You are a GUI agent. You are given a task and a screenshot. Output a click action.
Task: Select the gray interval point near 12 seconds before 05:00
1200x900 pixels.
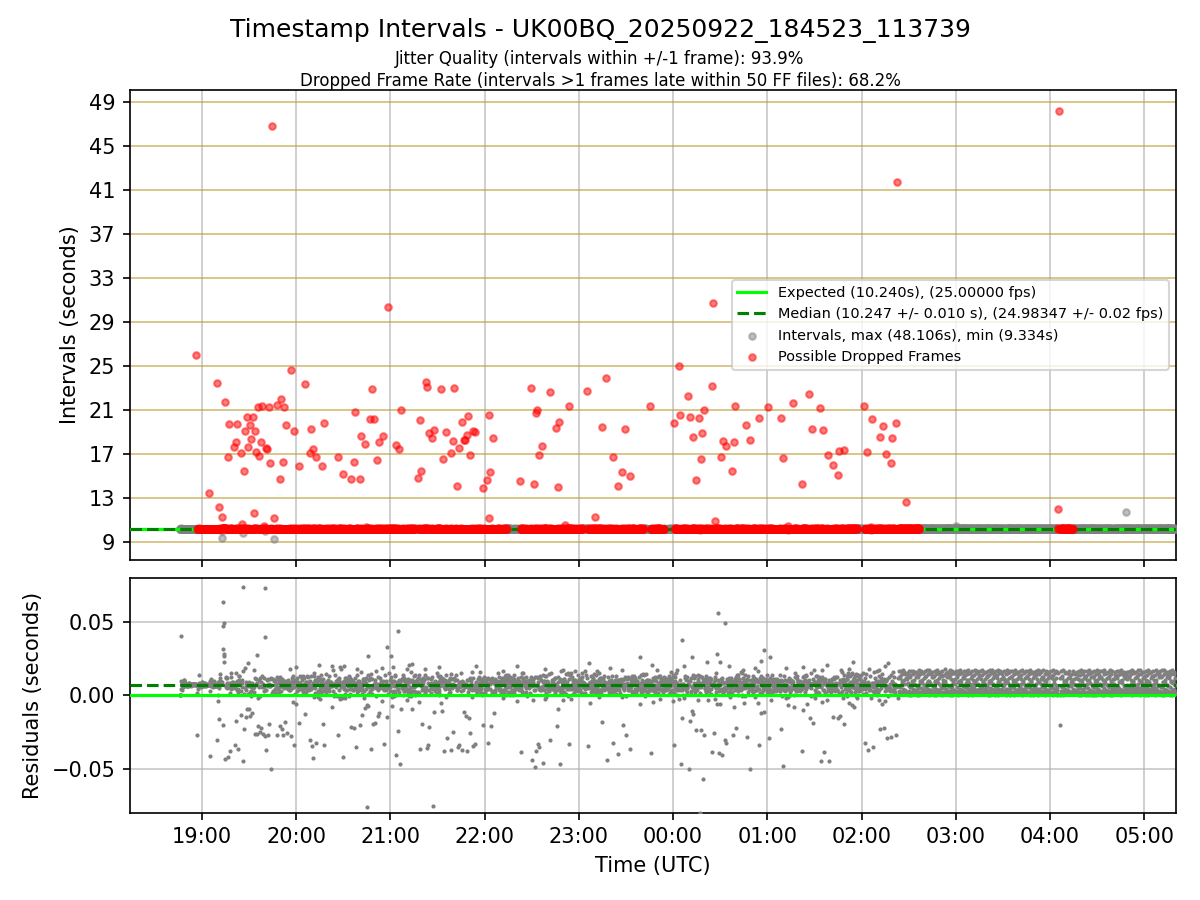[1126, 512]
